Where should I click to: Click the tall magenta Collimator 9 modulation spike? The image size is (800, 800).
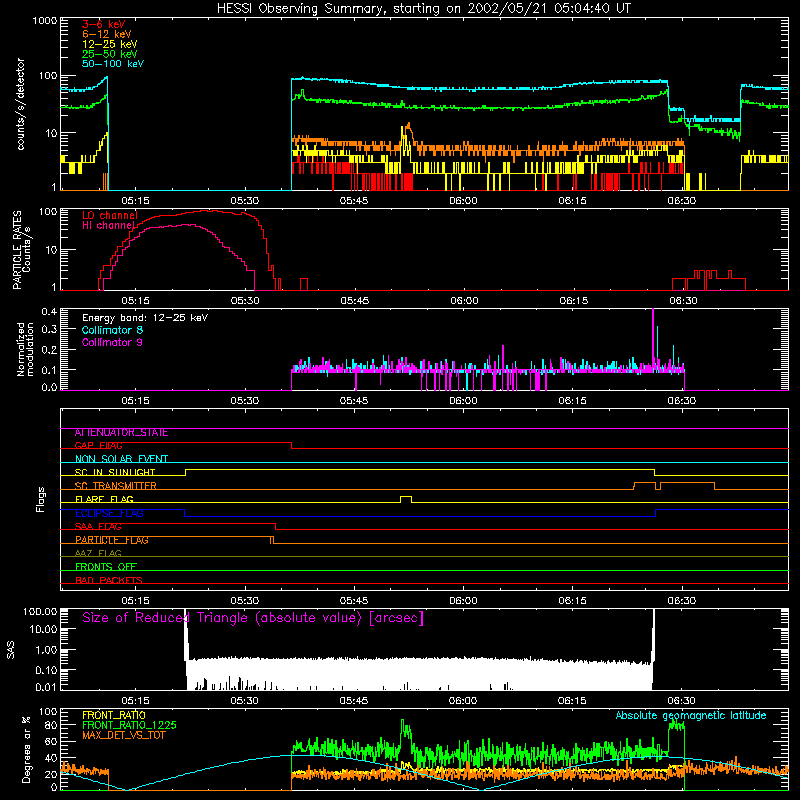(x=653, y=339)
